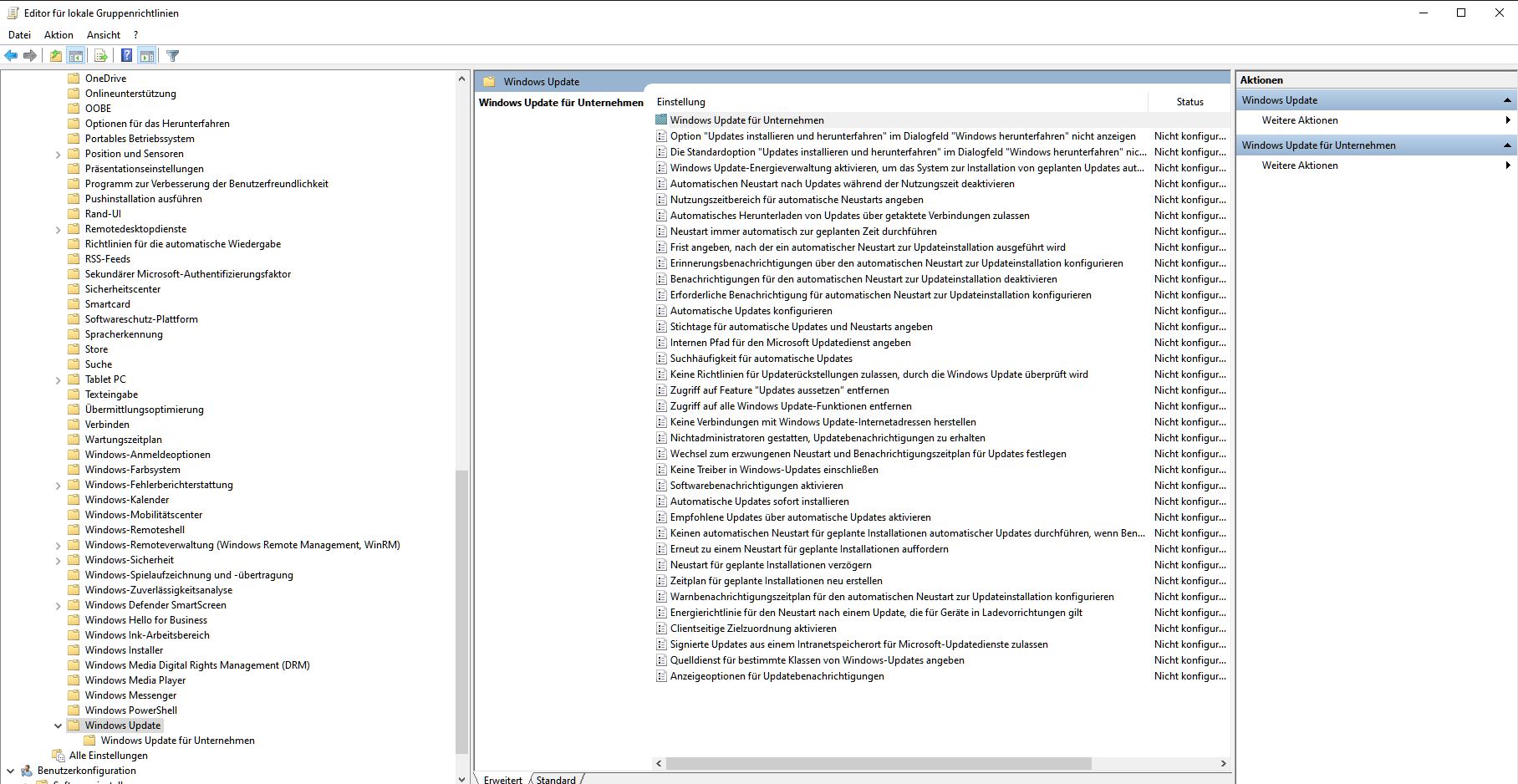Viewport: 1518px width, 784px height.
Task: Click policy icon for Softwarebenachrichtigungen aktivieren
Action: click(x=661, y=486)
